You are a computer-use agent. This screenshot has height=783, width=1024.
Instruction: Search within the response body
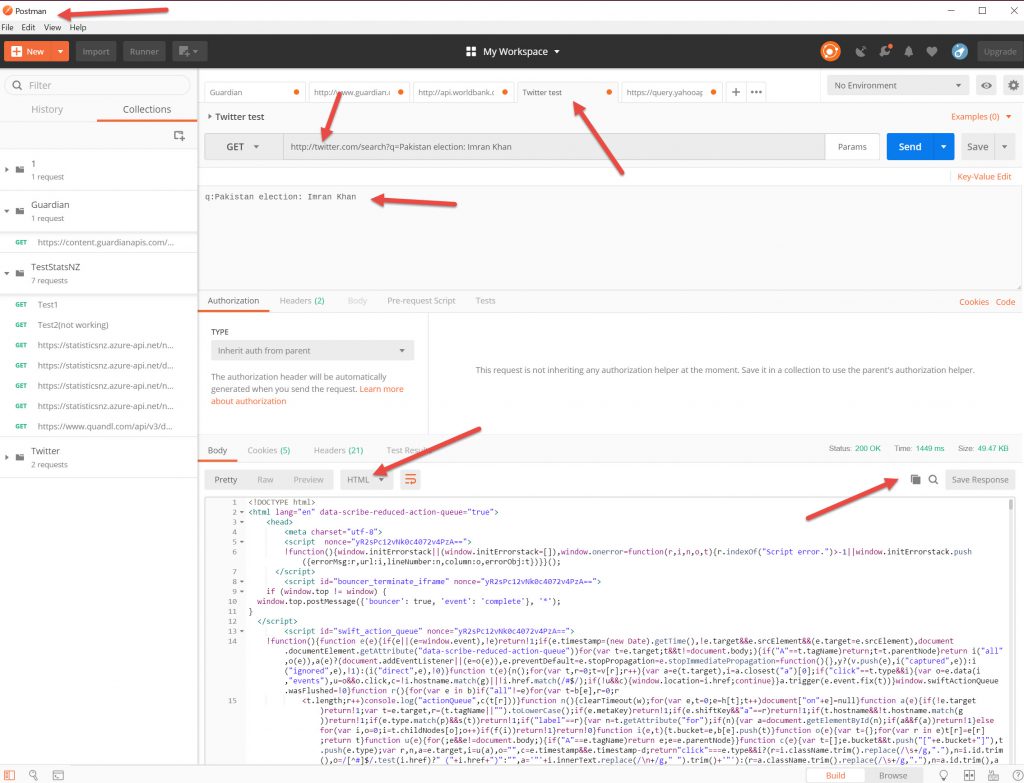[x=933, y=480]
